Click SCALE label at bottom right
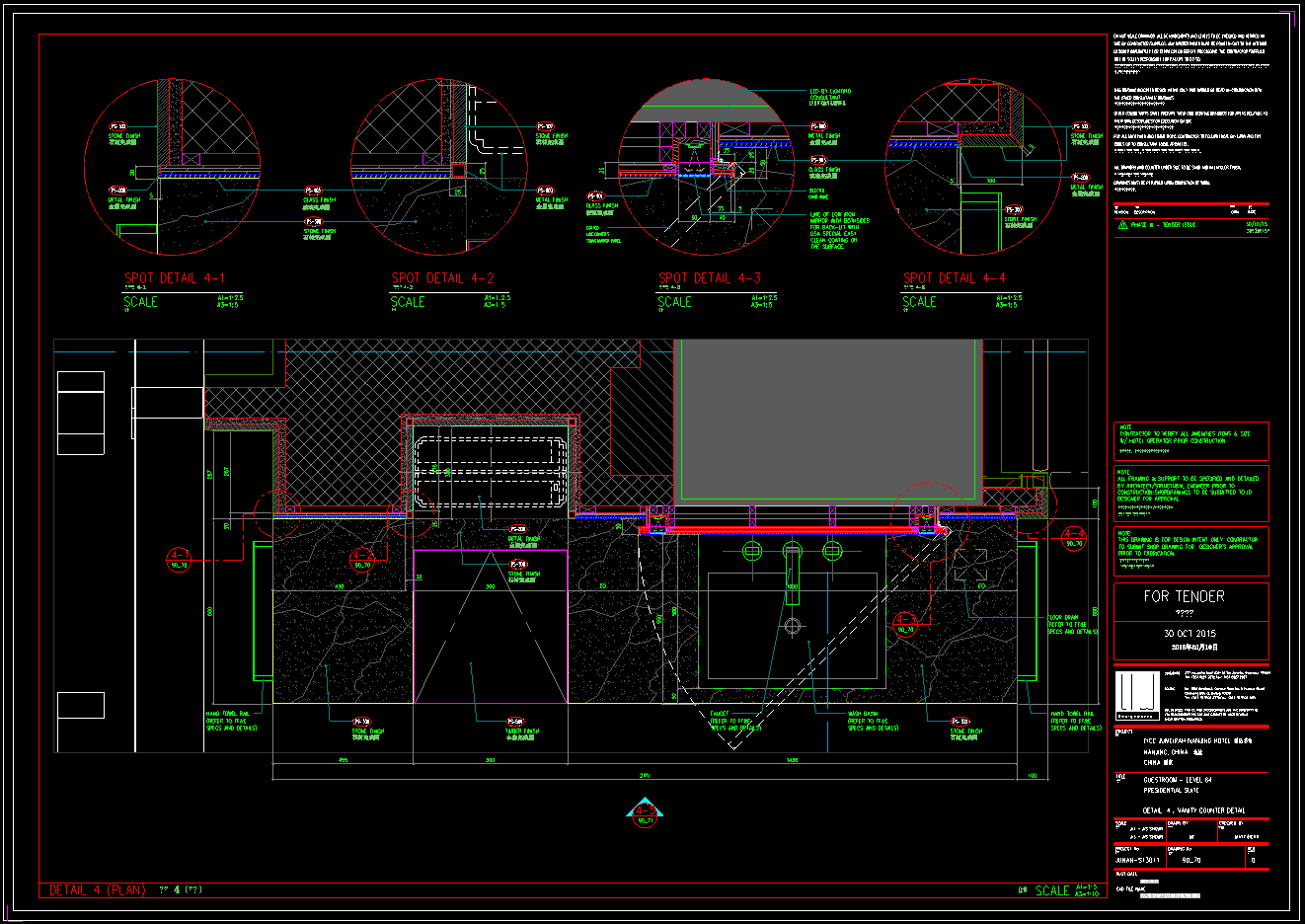This screenshot has height=924, width=1305. (x=1052, y=890)
